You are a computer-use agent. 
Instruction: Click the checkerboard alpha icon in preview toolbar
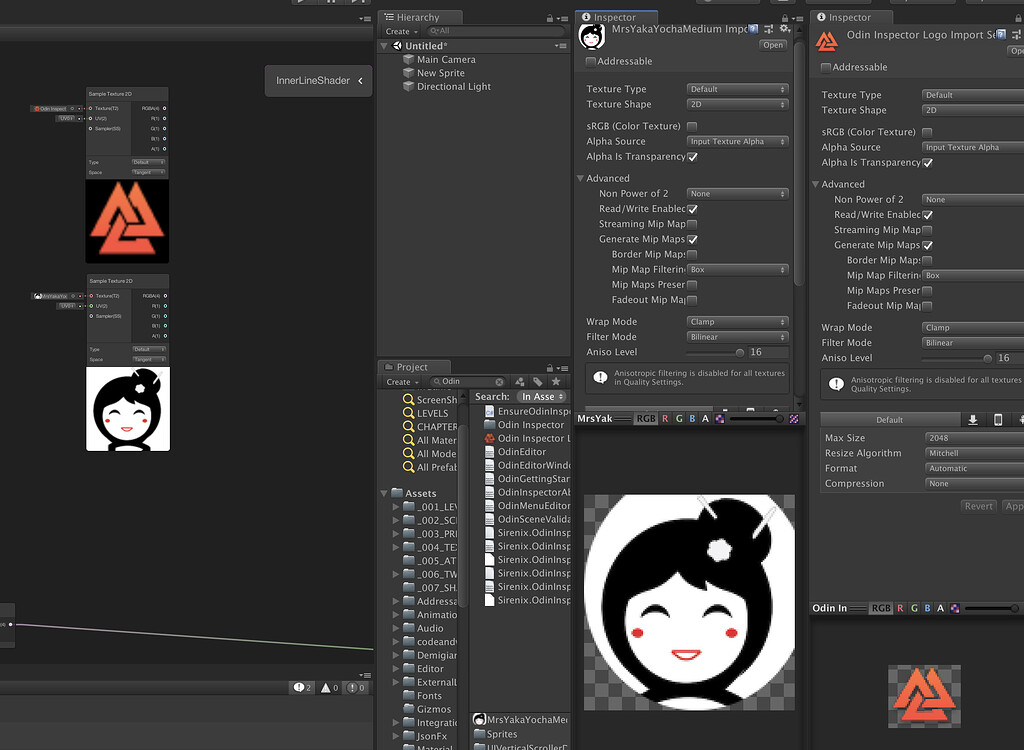718,417
